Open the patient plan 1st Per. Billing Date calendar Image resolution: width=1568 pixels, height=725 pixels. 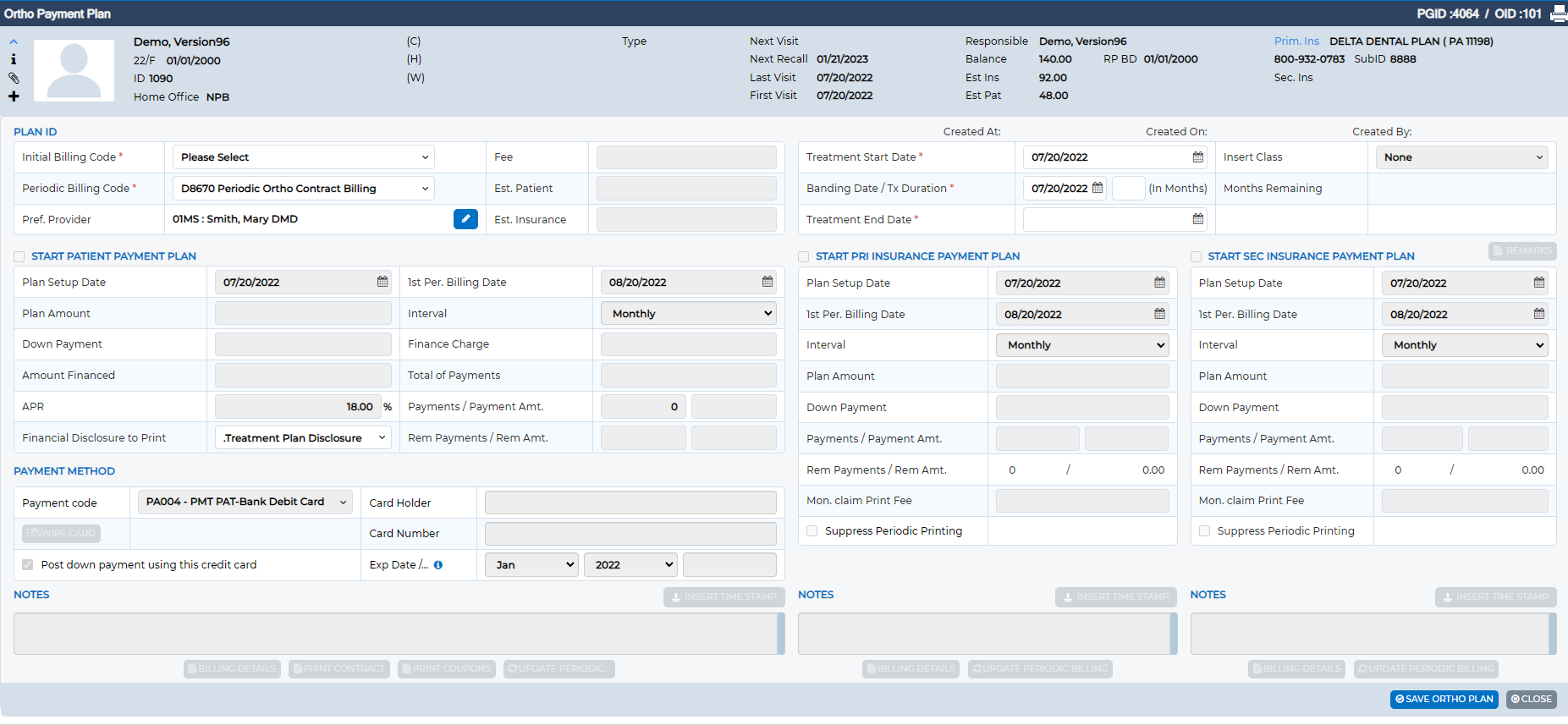[x=767, y=282]
